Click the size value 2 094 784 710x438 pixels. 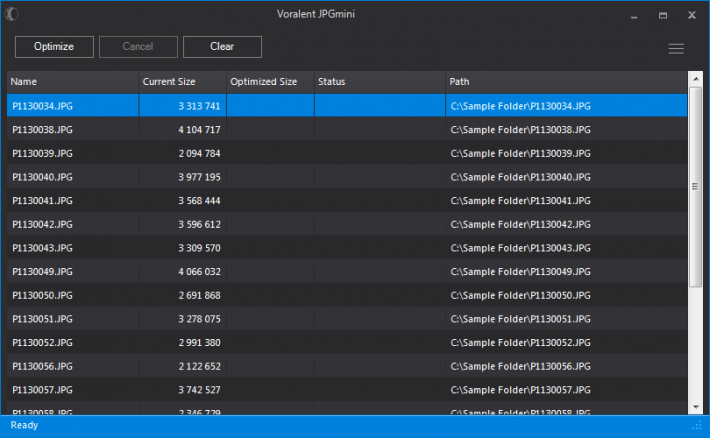(x=199, y=154)
